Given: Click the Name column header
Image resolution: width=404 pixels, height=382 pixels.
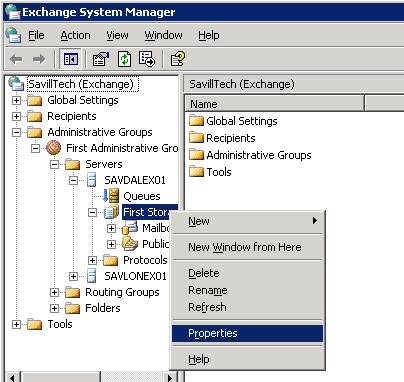Looking at the screenshot, I should pos(274,104).
